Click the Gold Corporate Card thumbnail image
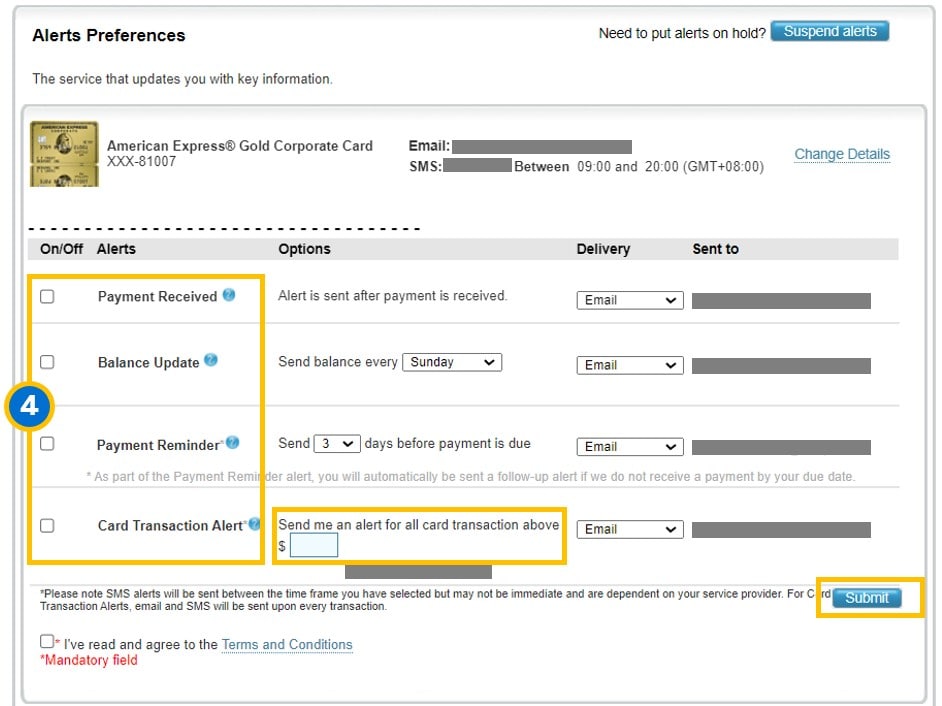 coord(63,154)
